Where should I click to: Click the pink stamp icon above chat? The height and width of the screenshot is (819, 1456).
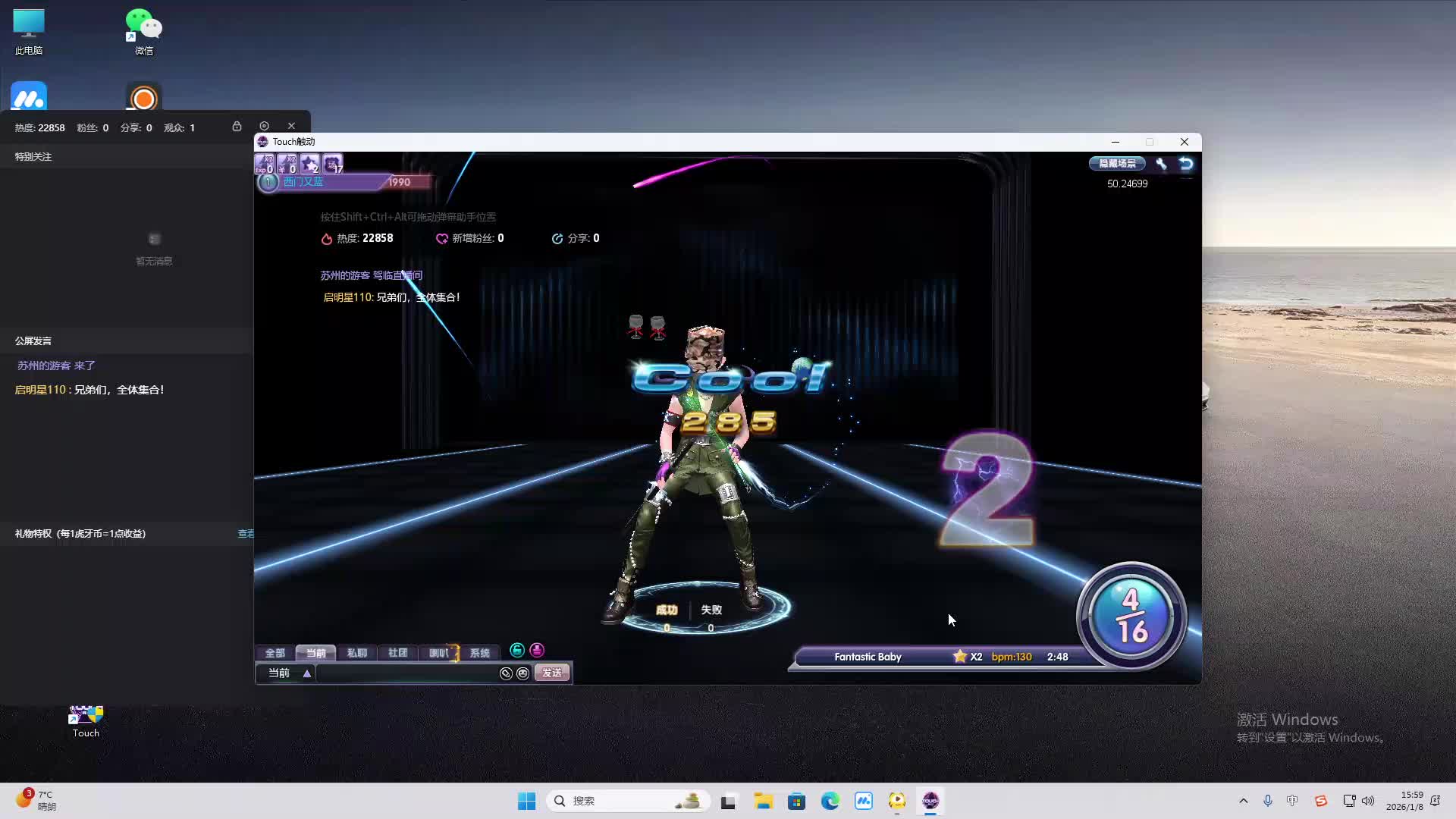537,650
